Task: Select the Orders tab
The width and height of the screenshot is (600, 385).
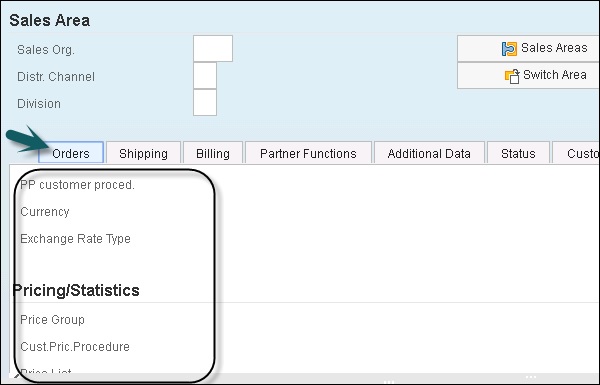Action: [x=71, y=153]
